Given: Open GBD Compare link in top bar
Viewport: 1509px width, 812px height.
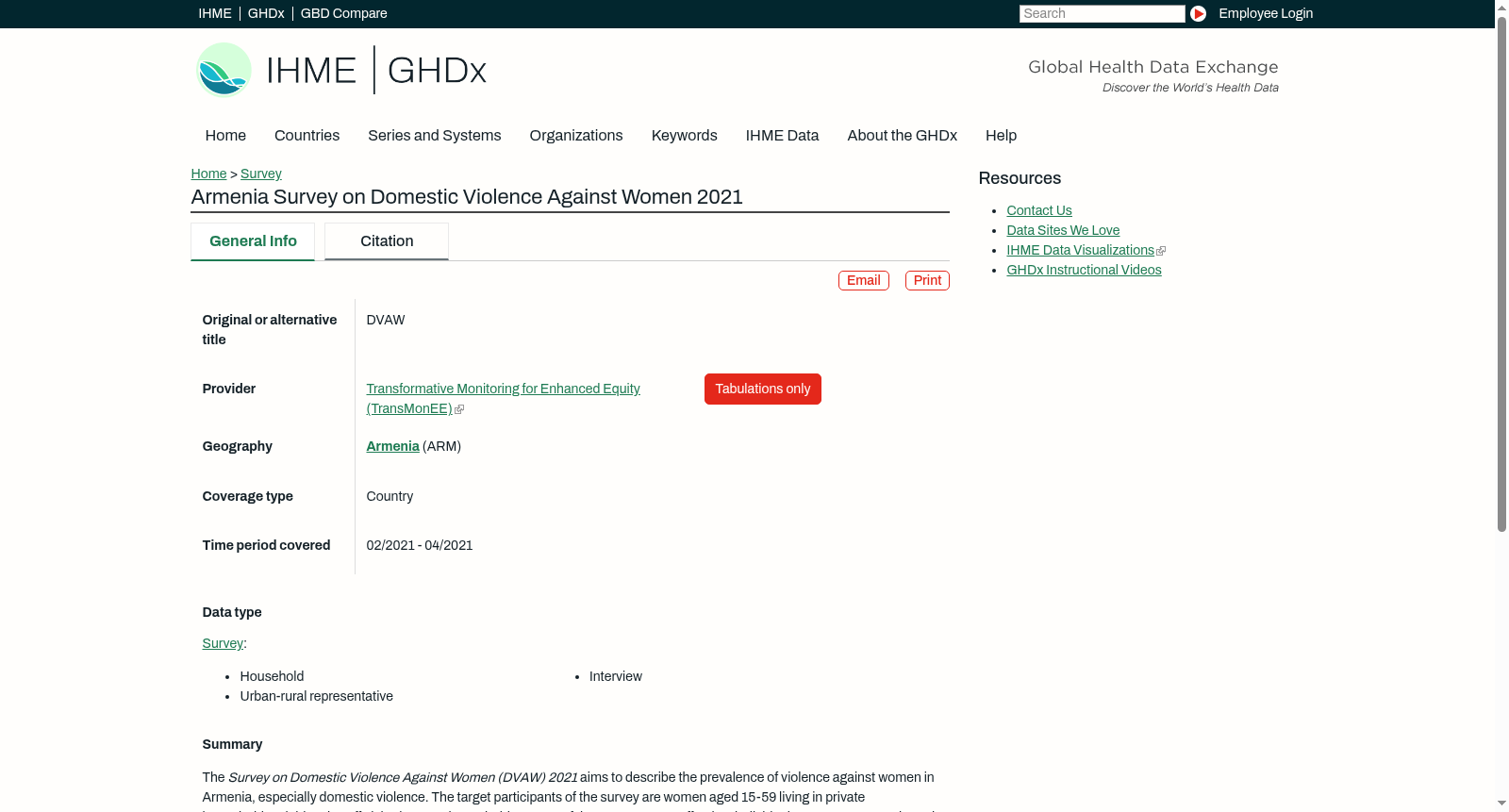Looking at the screenshot, I should click(344, 13).
